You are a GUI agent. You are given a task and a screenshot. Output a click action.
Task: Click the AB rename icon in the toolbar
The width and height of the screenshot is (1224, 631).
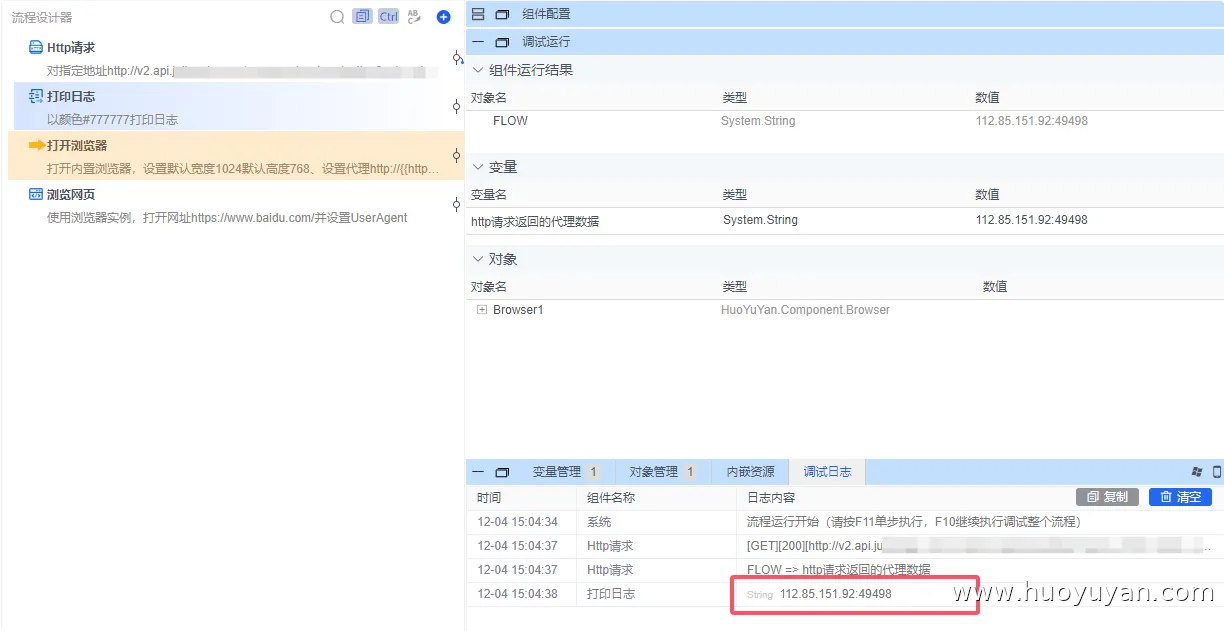click(x=413, y=17)
